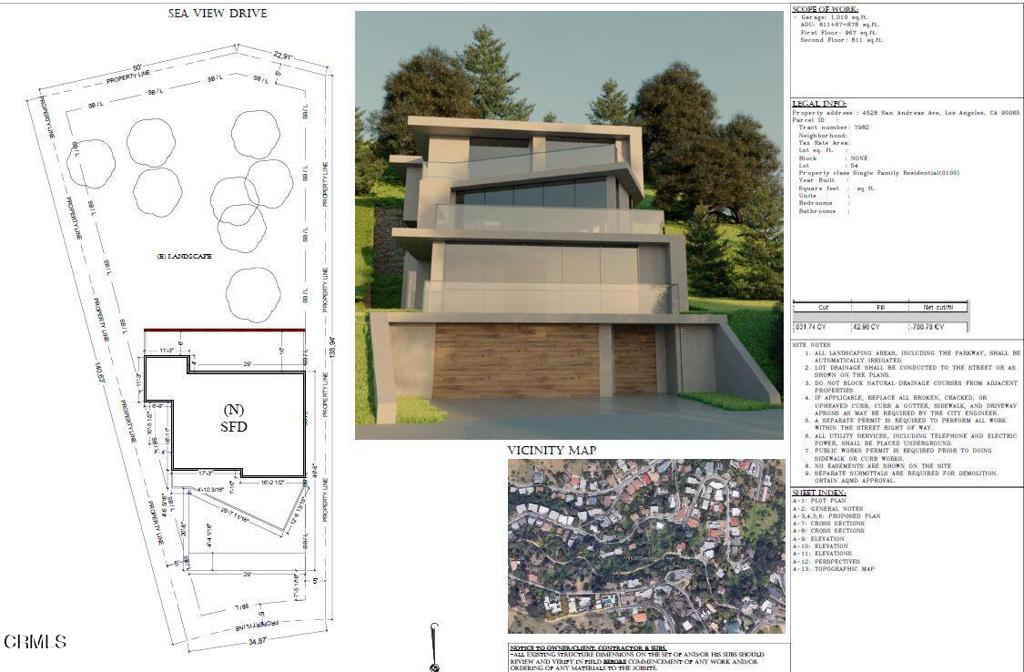Click the VICINITY MAP title
Image resolution: width=1024 pixels, height=672 pixels.
(551, 451)
